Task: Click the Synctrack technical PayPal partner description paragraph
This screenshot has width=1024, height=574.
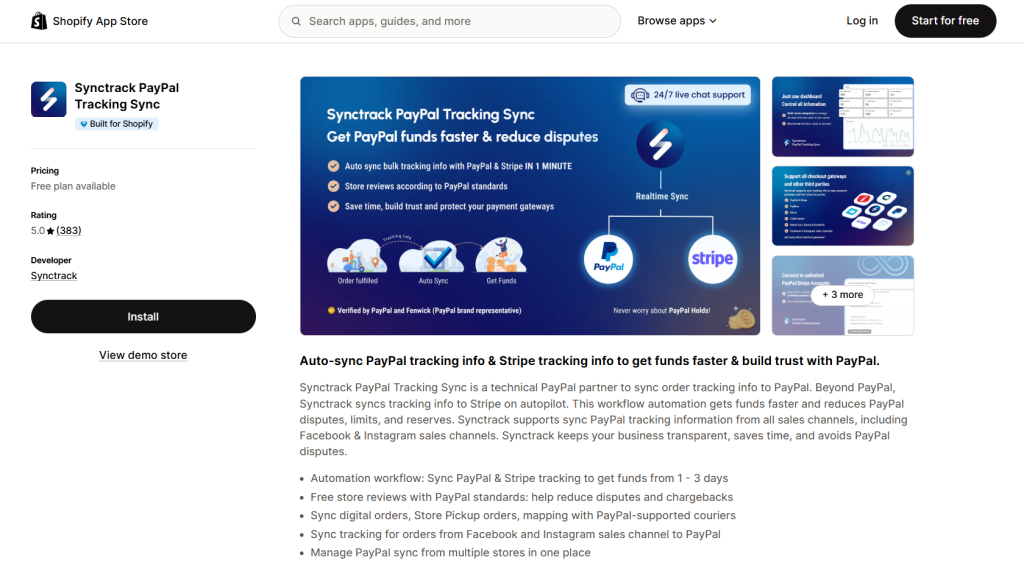Action: click(603, 420)
